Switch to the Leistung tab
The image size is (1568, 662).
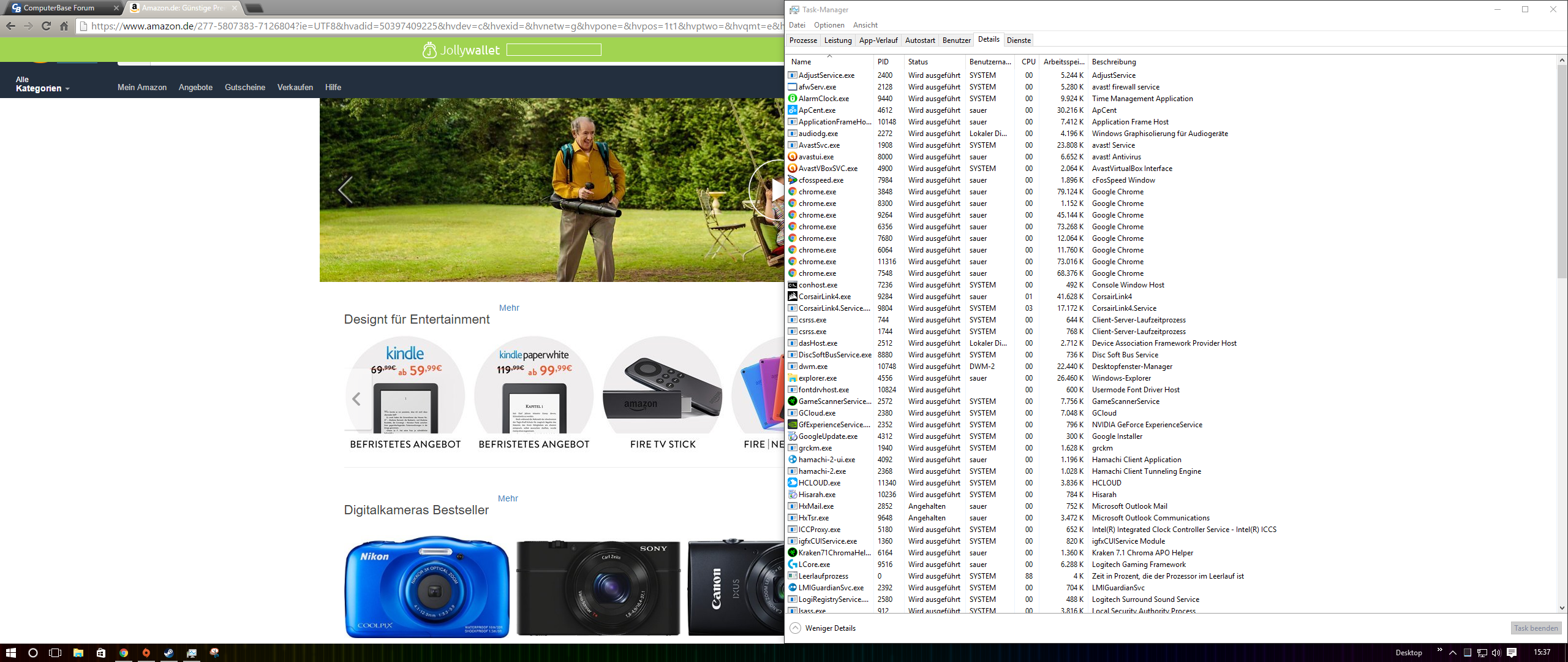click(x=837, y=40)
